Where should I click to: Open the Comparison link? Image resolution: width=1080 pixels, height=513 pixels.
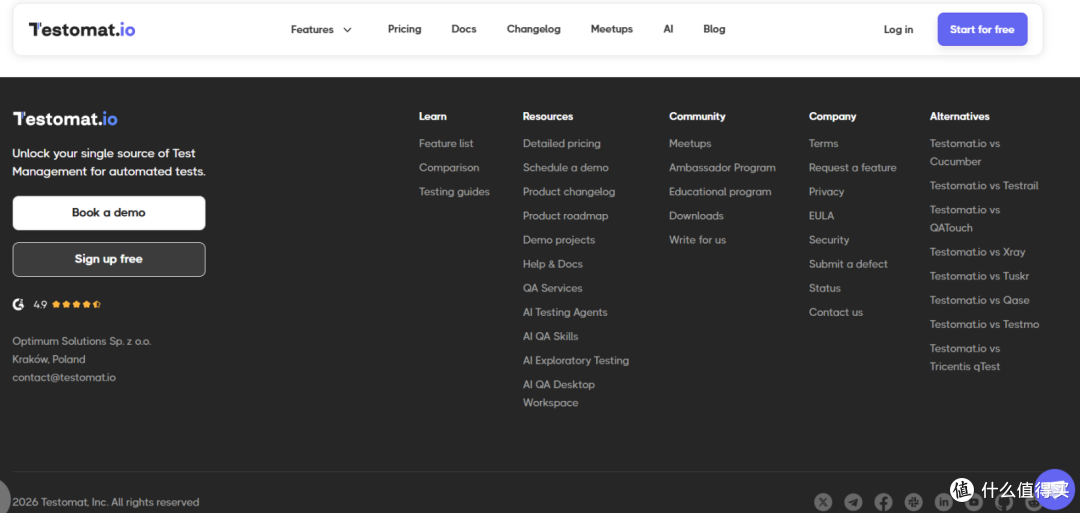point(449,167)
